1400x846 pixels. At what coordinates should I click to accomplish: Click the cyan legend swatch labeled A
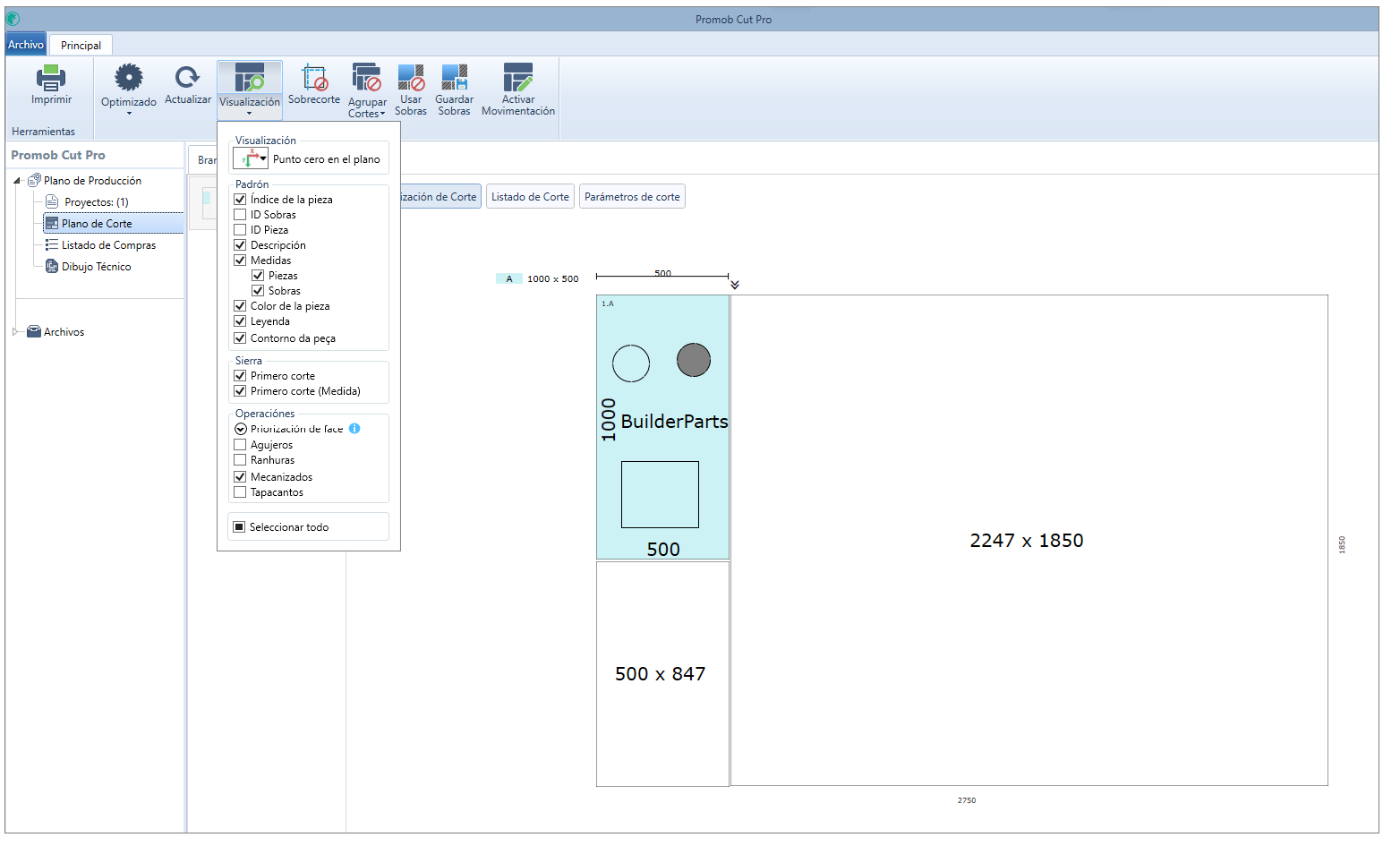[509, 279]
